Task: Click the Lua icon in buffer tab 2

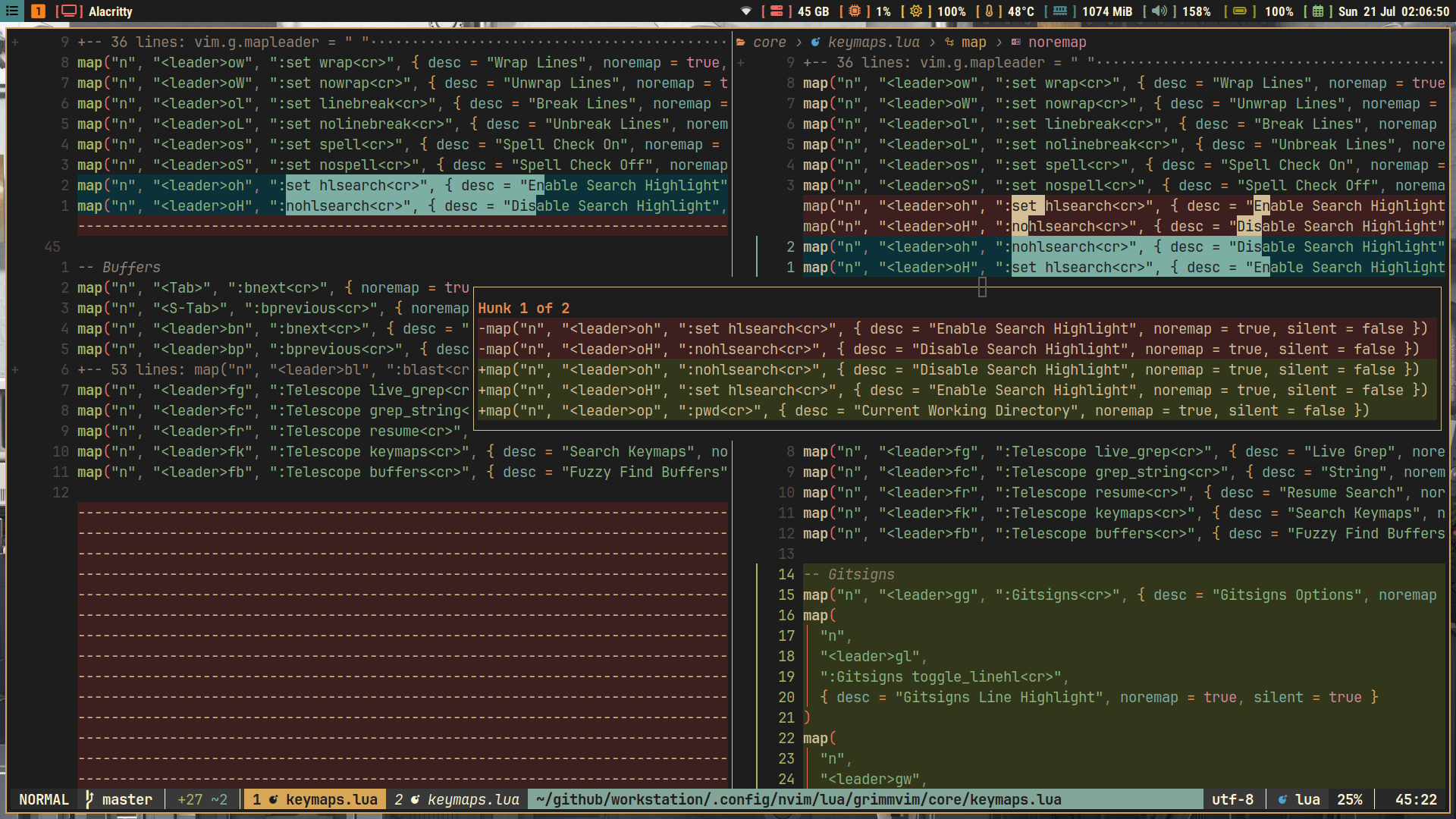Action: (415, 799)
